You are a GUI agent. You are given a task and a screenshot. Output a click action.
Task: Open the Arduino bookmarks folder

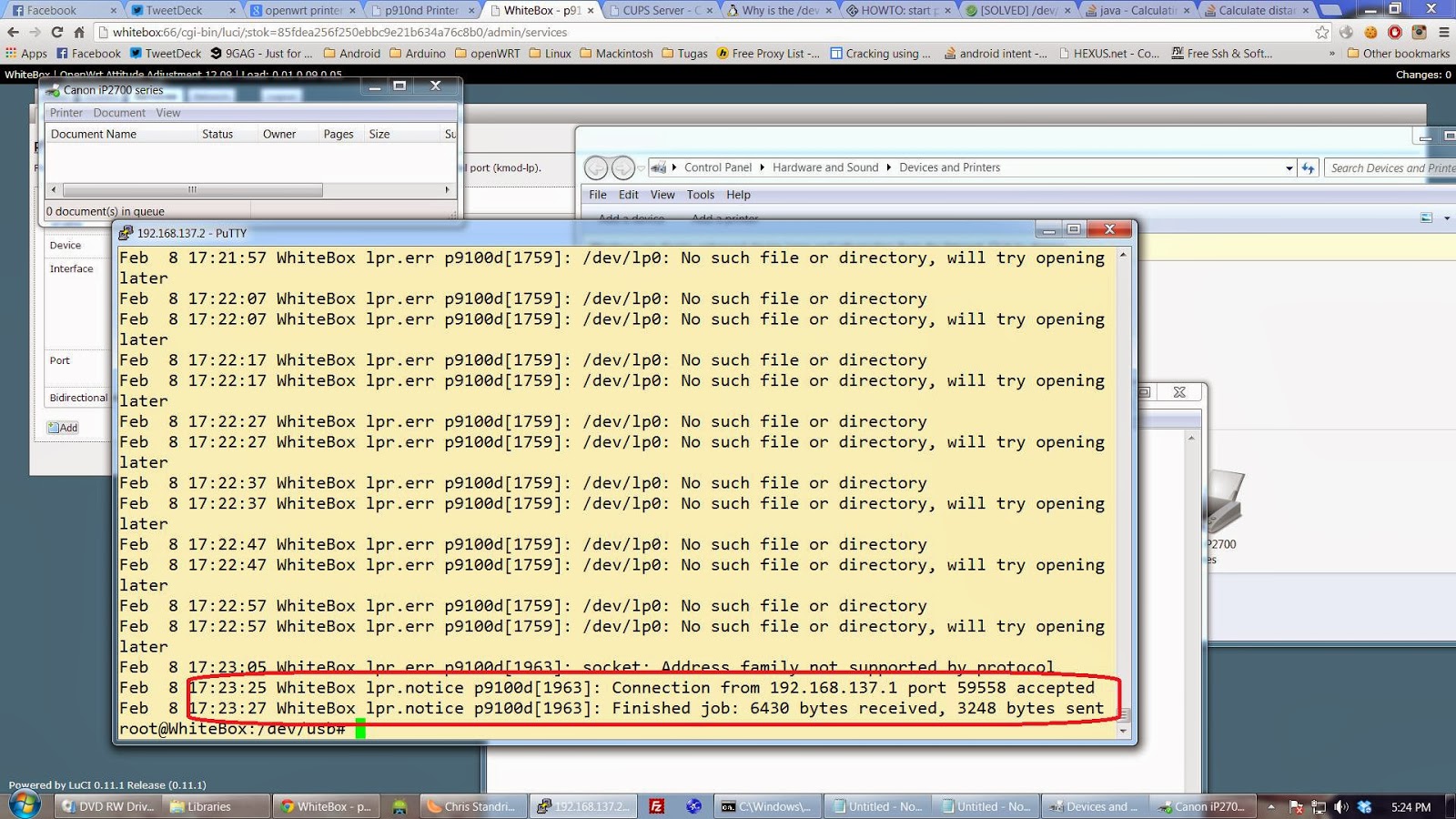(418, 54)
